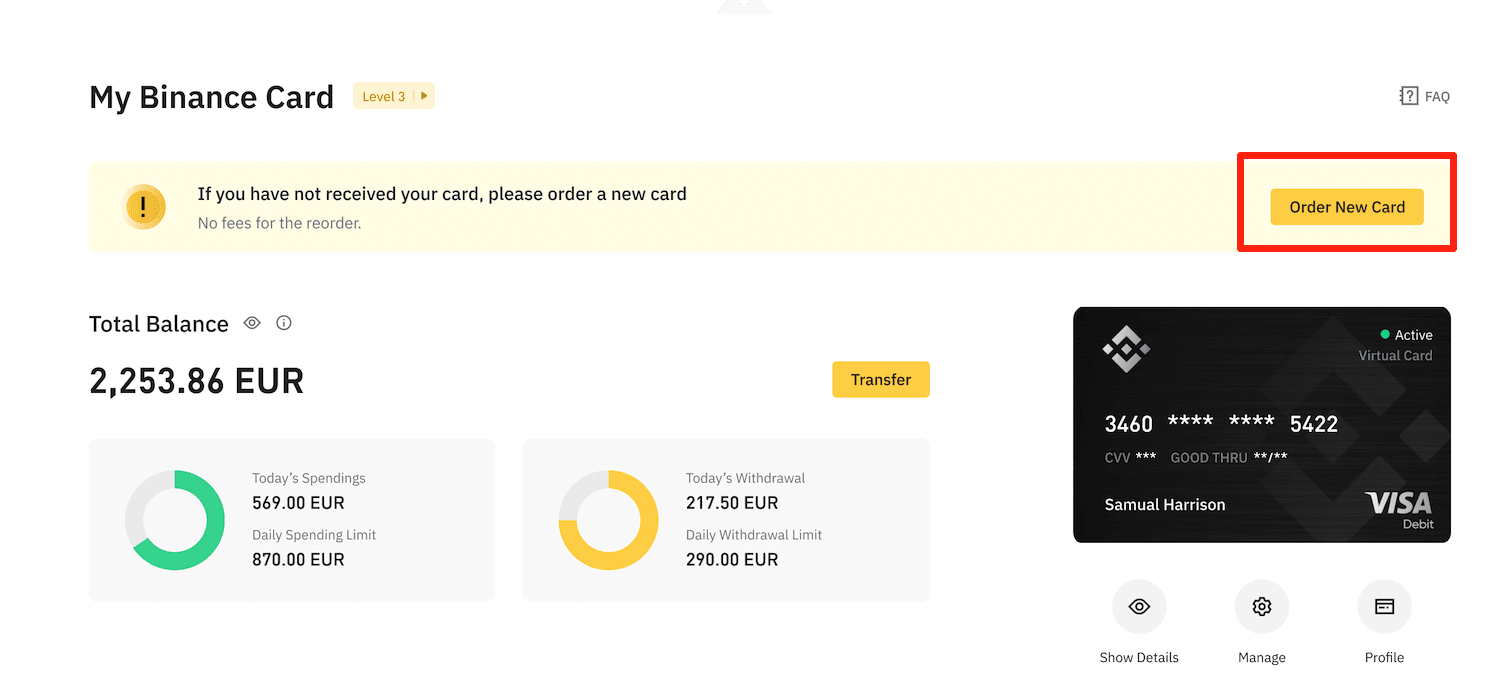Click the VISA Debit logo
Viewport: 1502px width, 678px height.
(x=1398, y=510)
